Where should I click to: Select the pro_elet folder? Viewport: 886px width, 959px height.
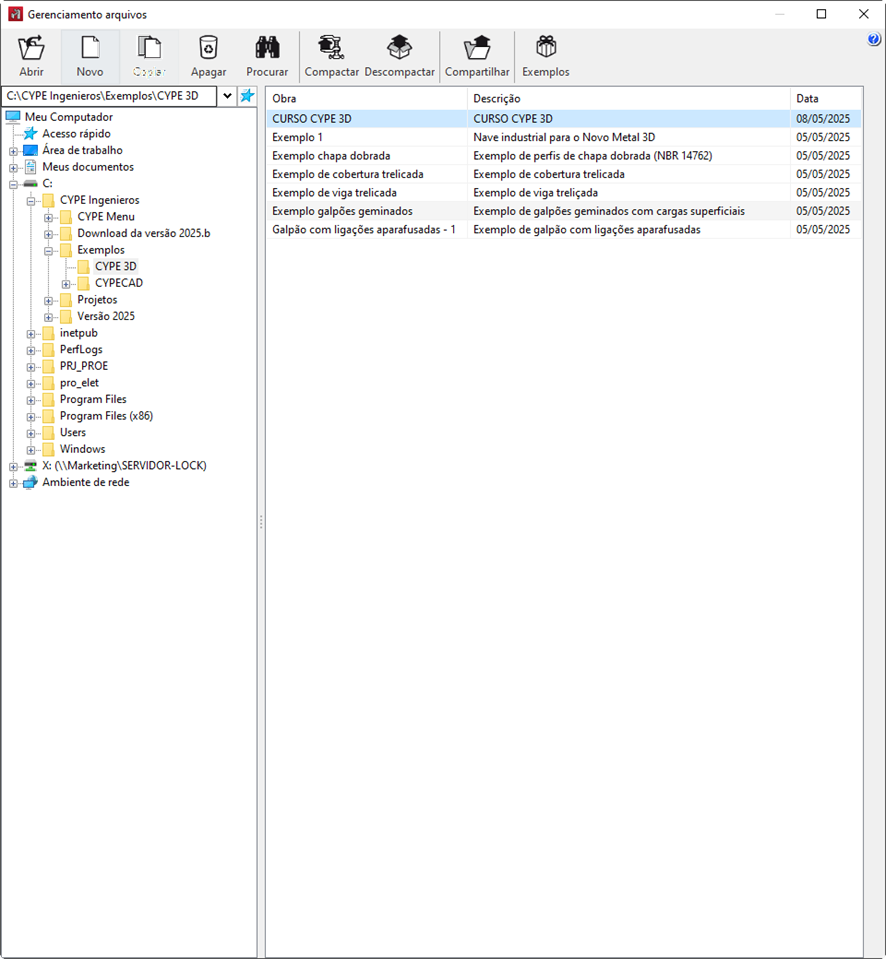pos(79,382)
